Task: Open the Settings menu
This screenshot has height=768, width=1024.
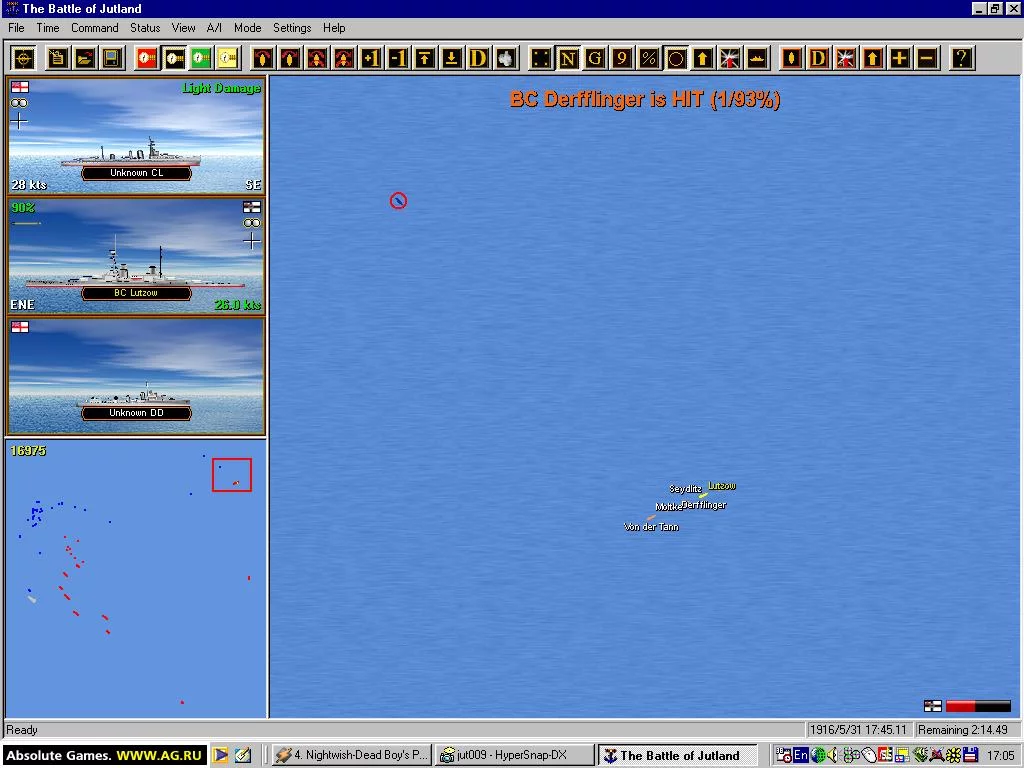Action: [x=292, y=27]
